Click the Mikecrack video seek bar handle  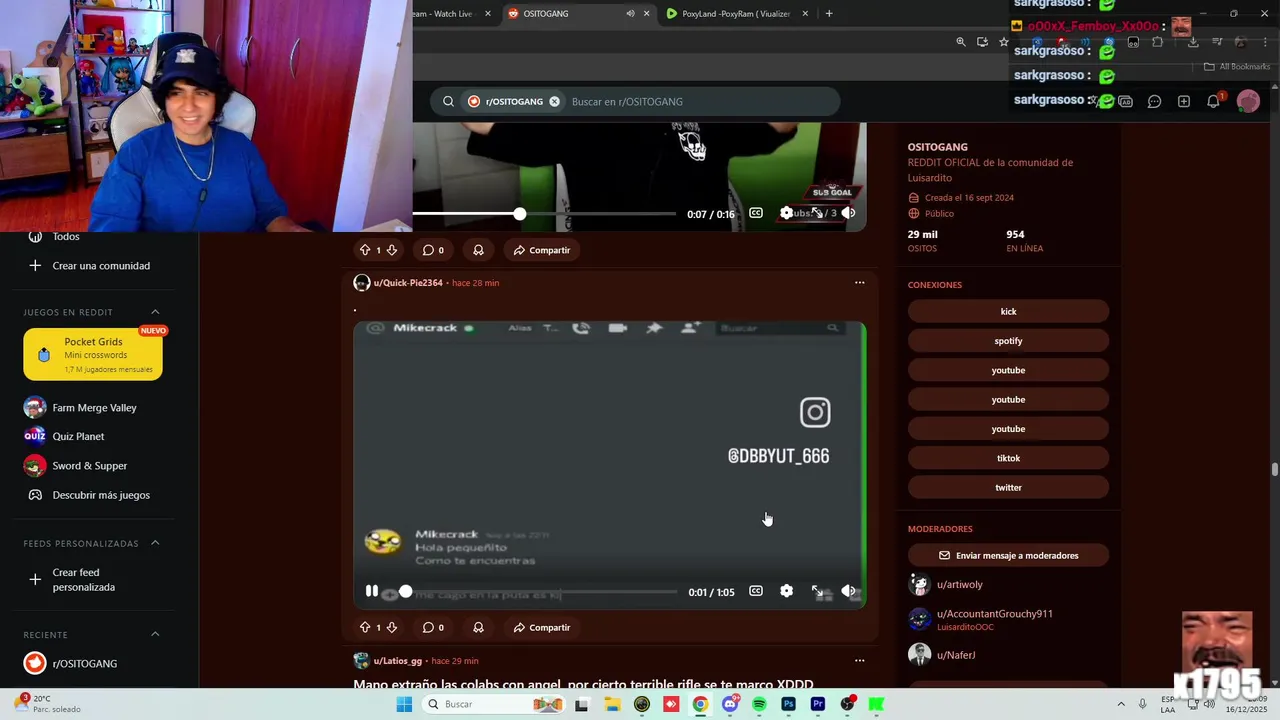405,592
